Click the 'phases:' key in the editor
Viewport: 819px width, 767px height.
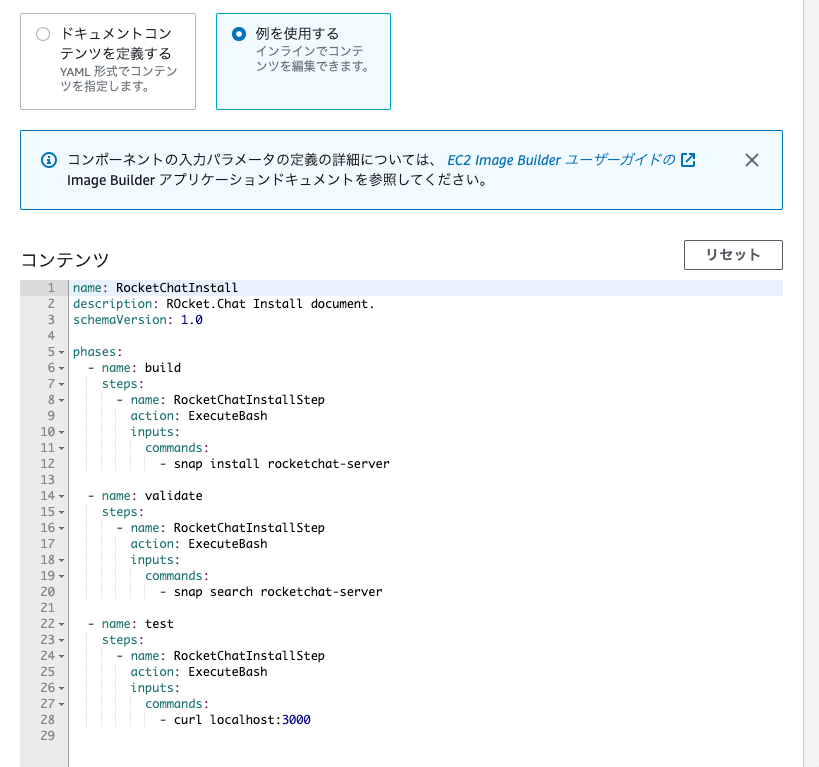point(97,352)
